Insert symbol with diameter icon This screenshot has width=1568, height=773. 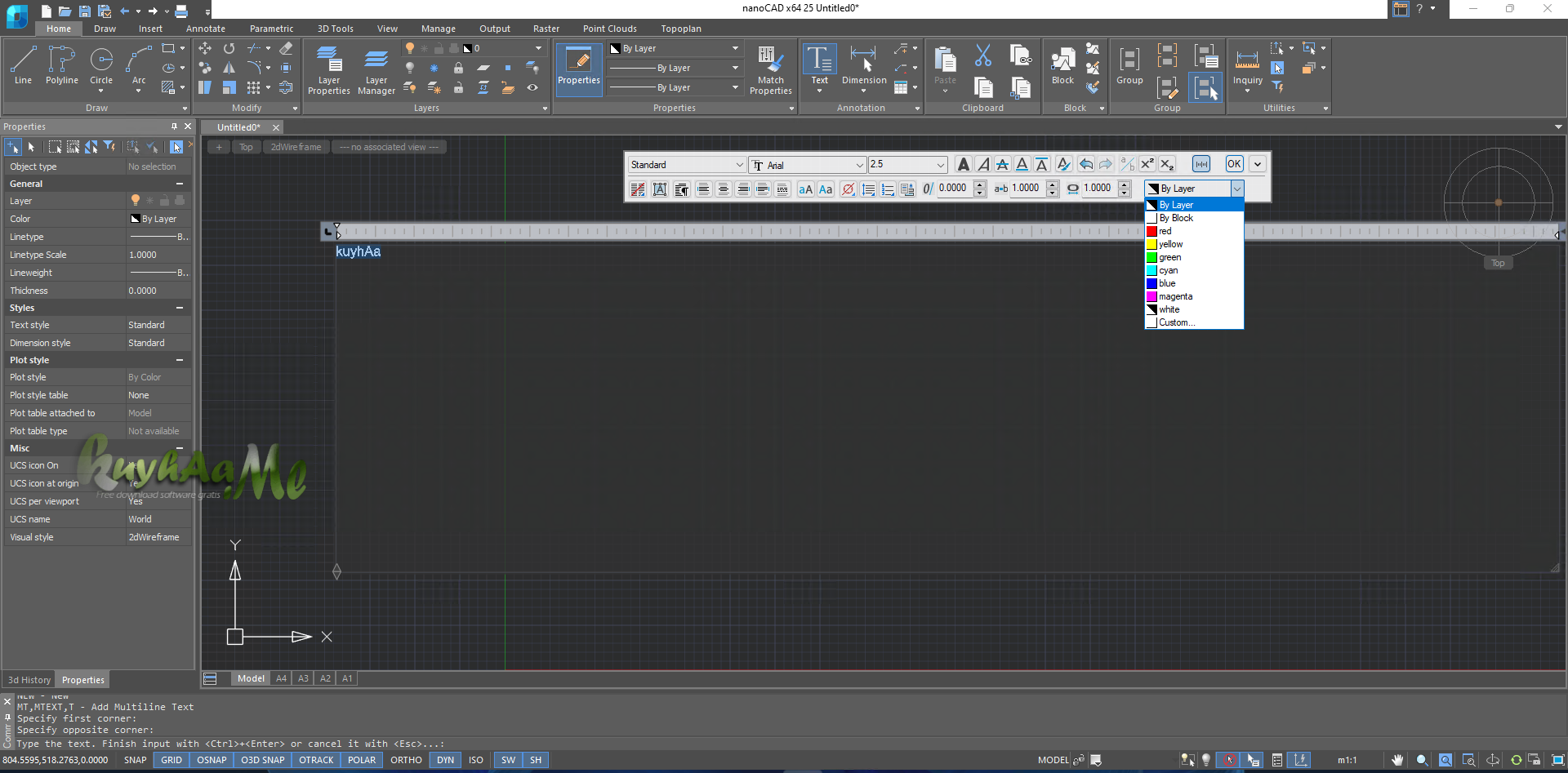pos(849,189)
